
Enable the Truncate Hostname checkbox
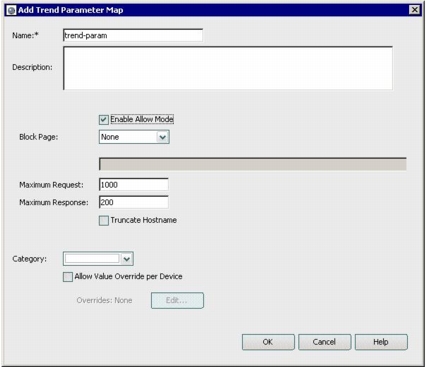104,221
